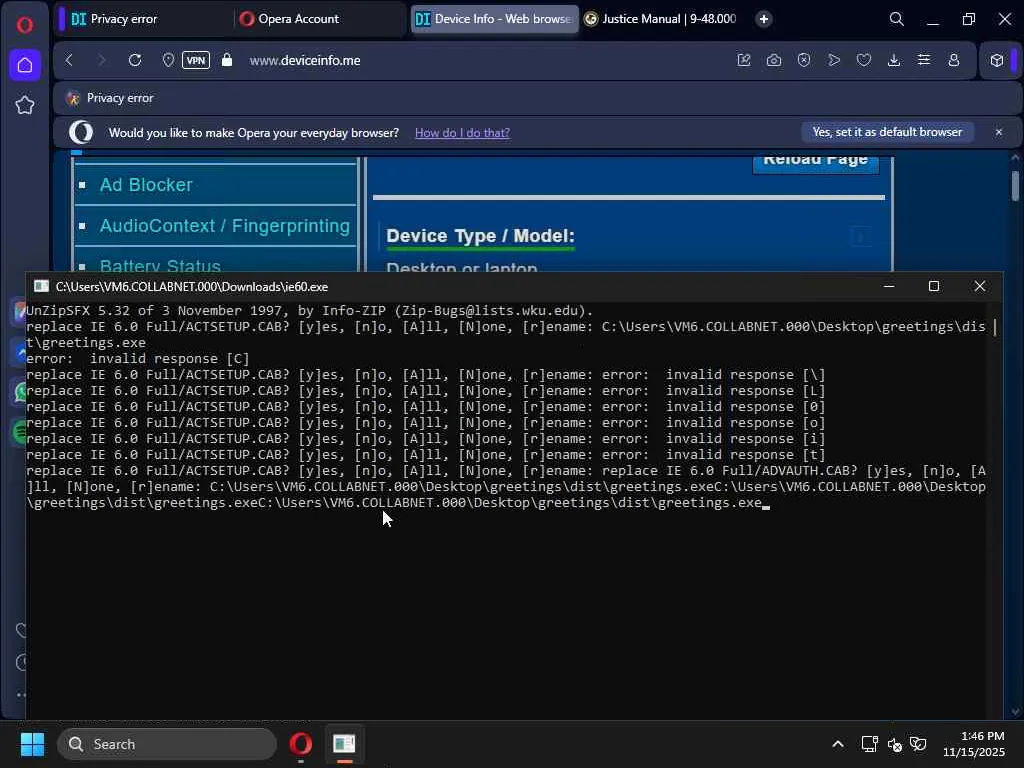Click the www.deviceinfo.me address field
The height and width of the screenshot is (768, 1024).
coord(305,60)
